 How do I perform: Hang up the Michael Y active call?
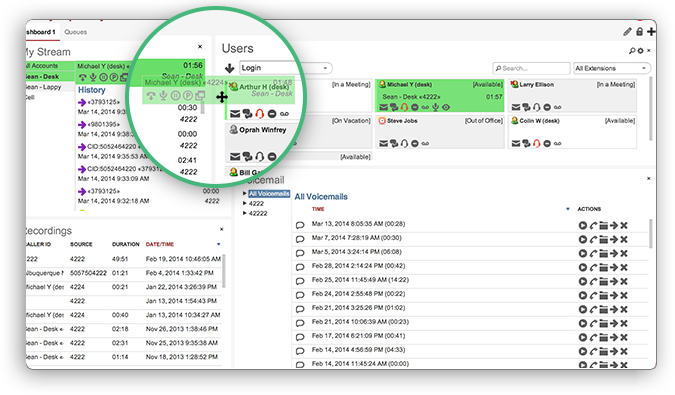point(82,77)
